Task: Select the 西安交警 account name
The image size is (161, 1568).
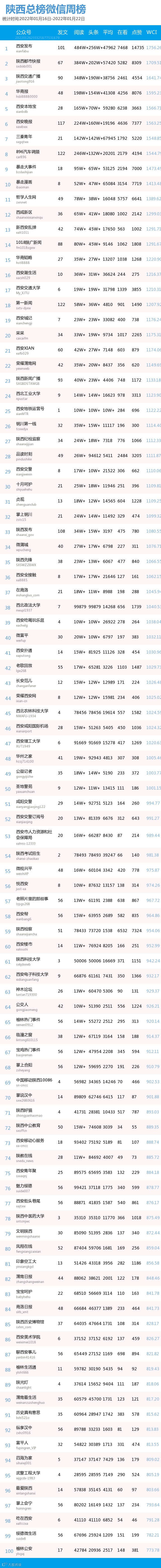Action: pyautogui.click(x=24, y=469)
